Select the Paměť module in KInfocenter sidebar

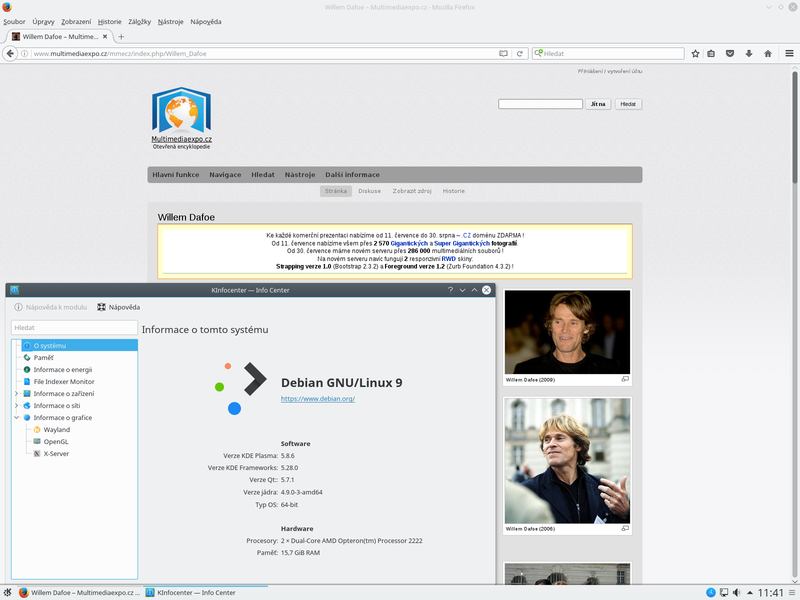click(45, 357)
